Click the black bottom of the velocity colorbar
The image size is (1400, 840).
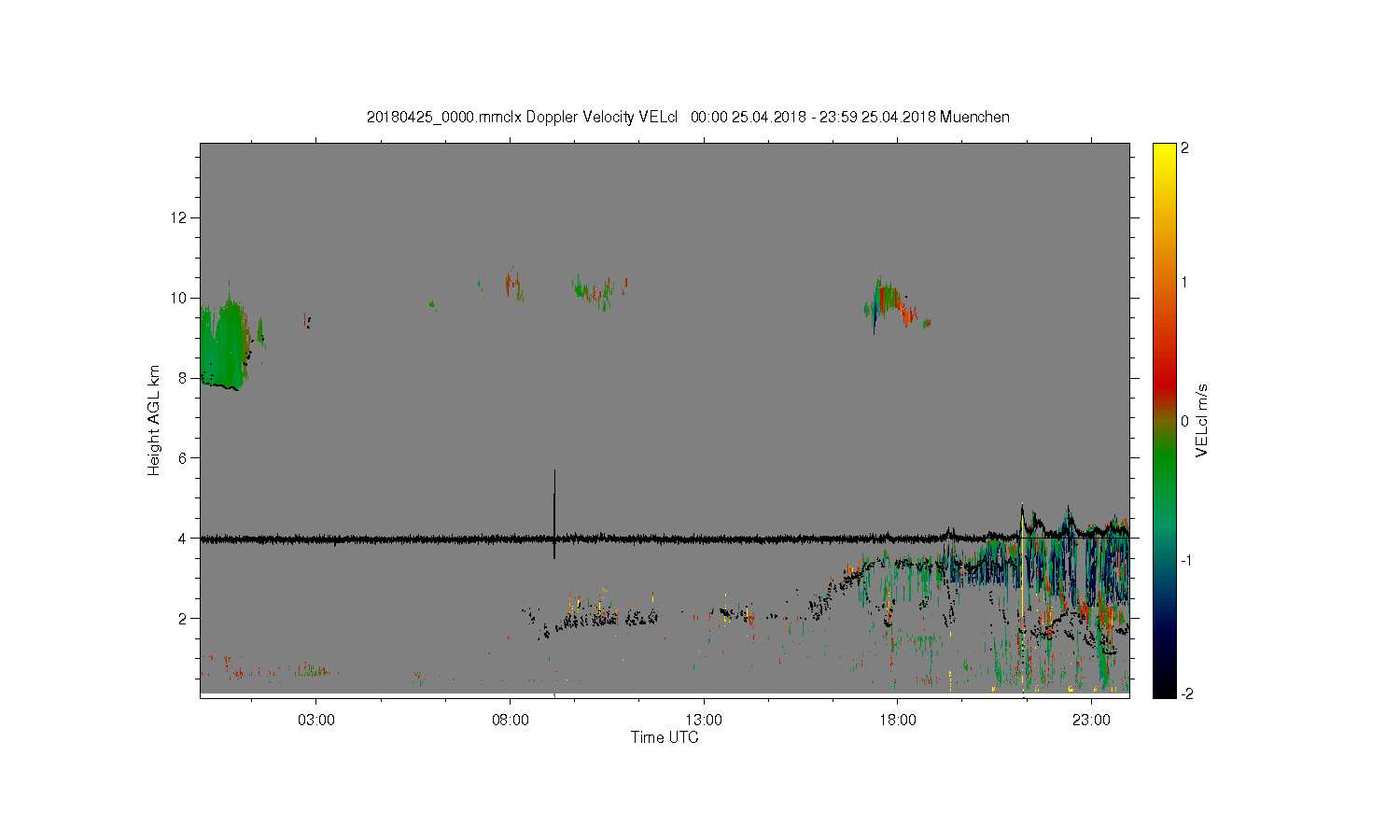[1164, 689]
